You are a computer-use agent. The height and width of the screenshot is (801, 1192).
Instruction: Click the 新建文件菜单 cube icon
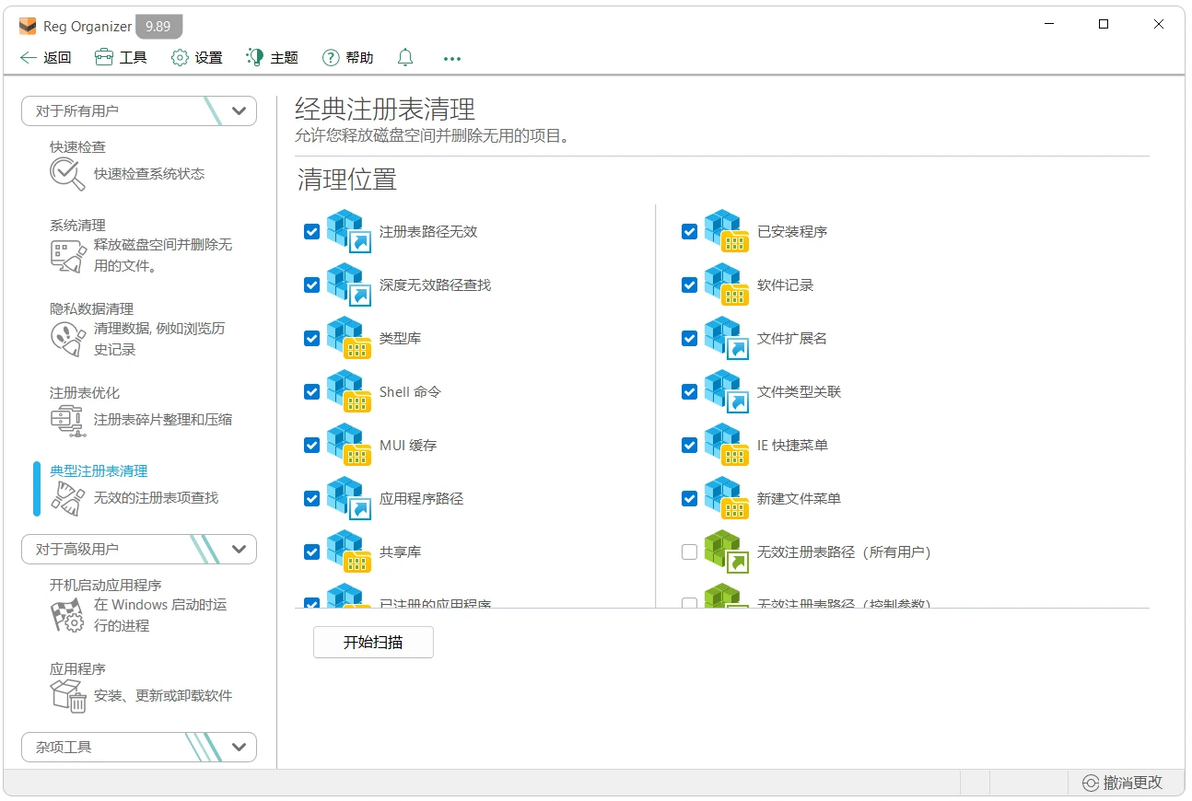click(x=727, y=498)
